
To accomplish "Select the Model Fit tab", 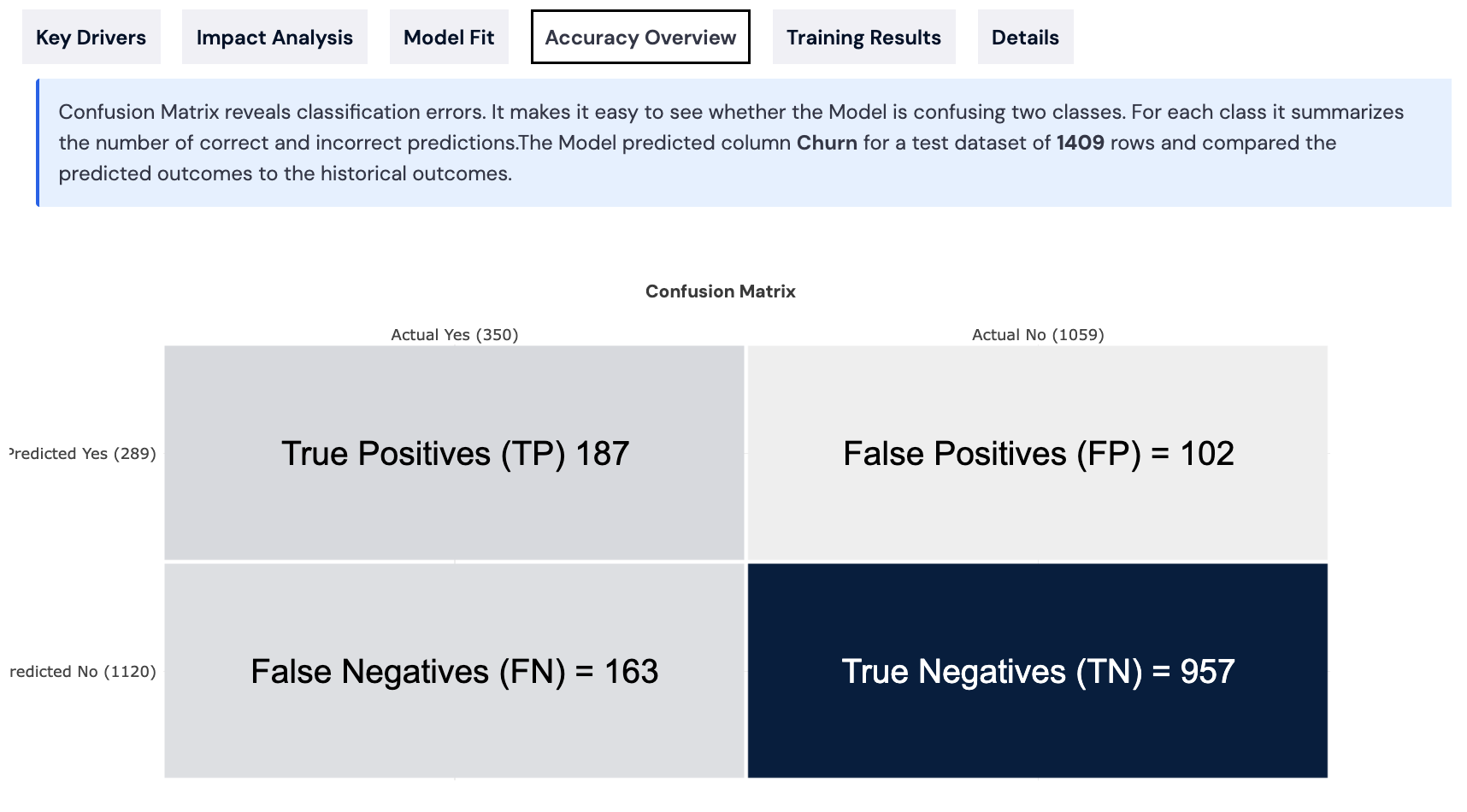I will (449, 38).
